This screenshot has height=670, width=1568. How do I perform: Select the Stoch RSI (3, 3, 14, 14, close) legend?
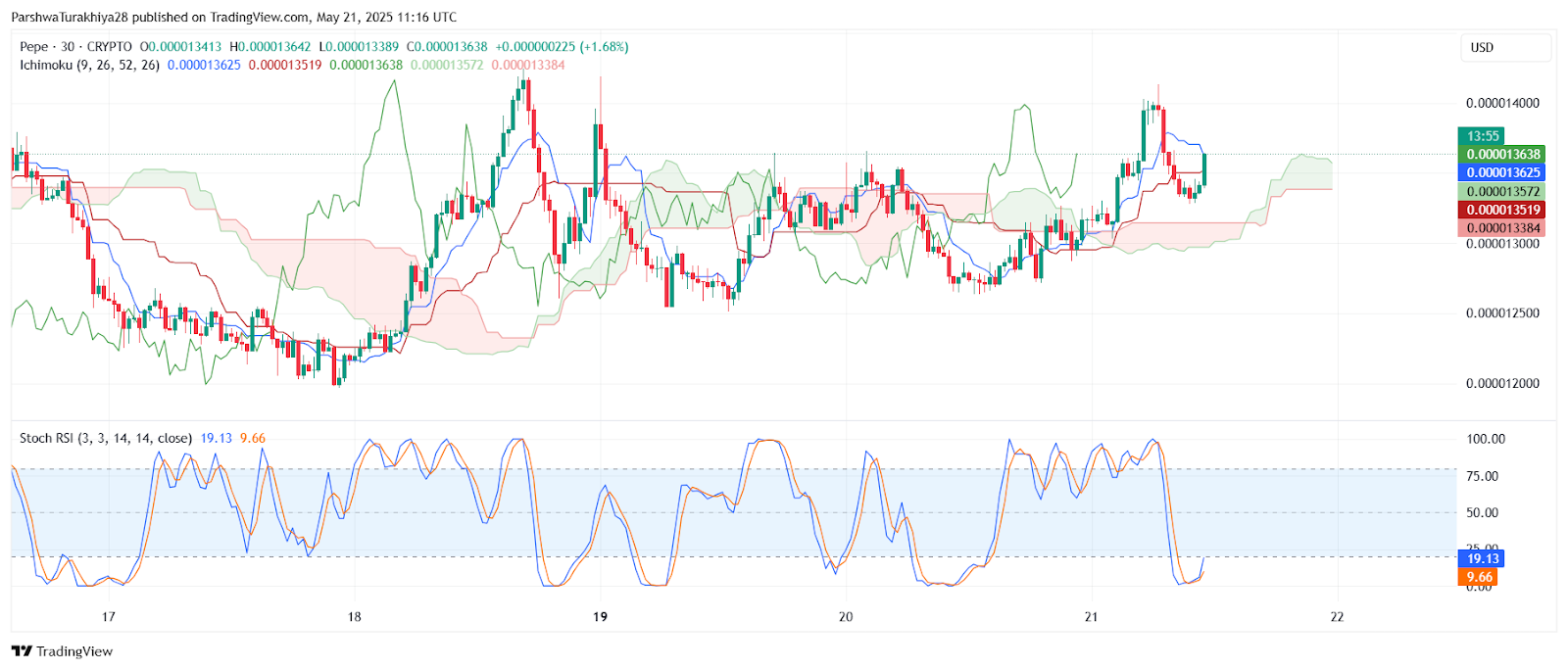[106, 438]
